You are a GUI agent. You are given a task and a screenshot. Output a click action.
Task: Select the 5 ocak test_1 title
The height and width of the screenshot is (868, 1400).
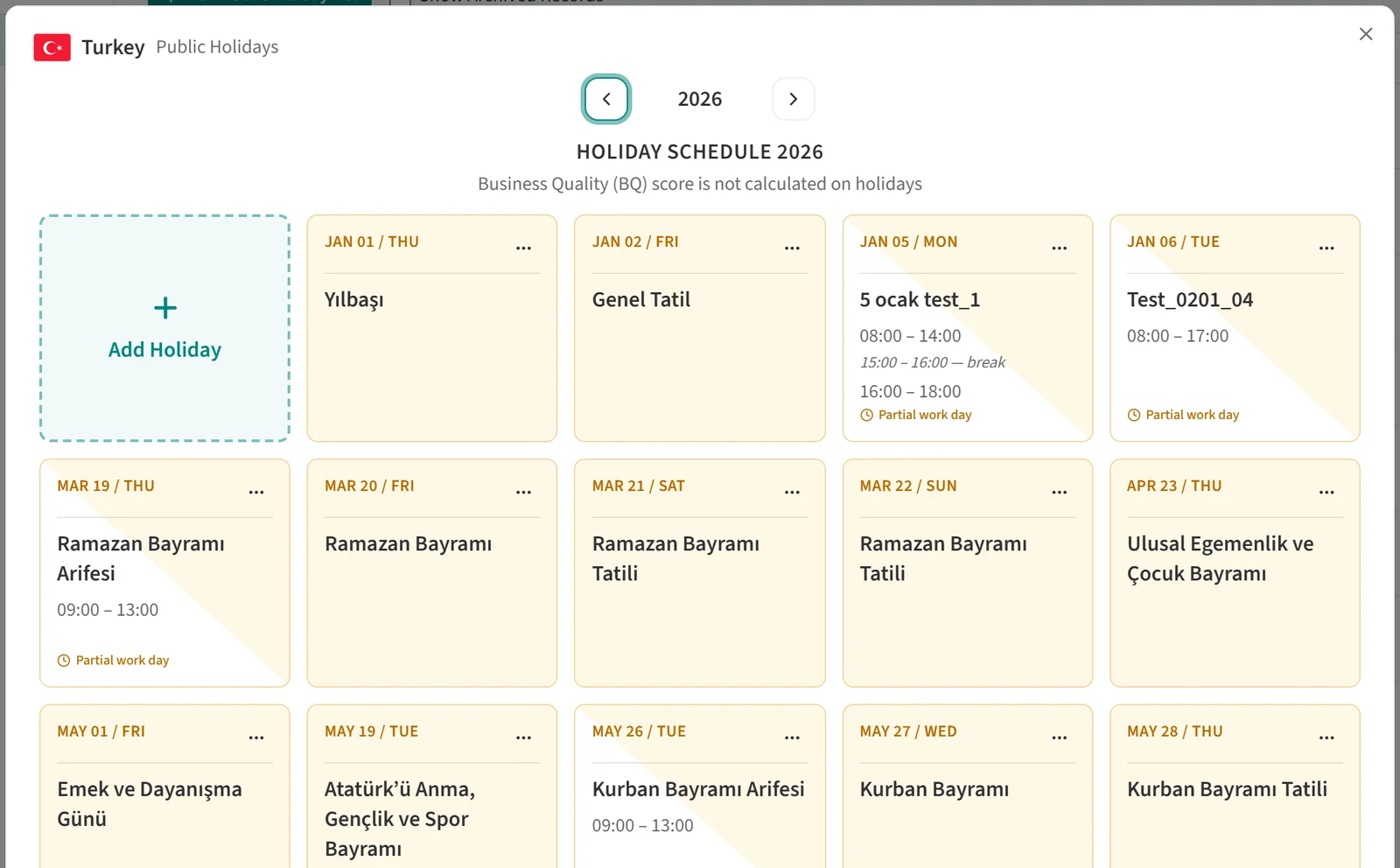click(920, 300)
